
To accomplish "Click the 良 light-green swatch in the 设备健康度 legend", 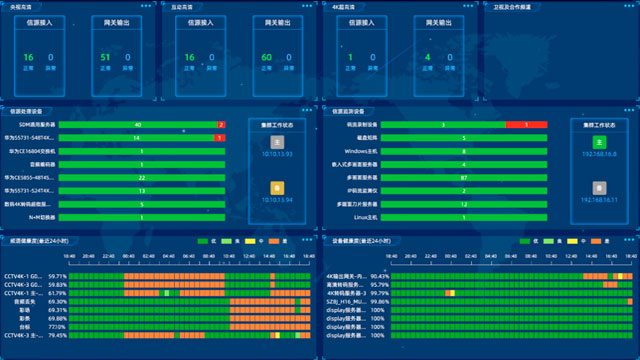I will 549,241.
